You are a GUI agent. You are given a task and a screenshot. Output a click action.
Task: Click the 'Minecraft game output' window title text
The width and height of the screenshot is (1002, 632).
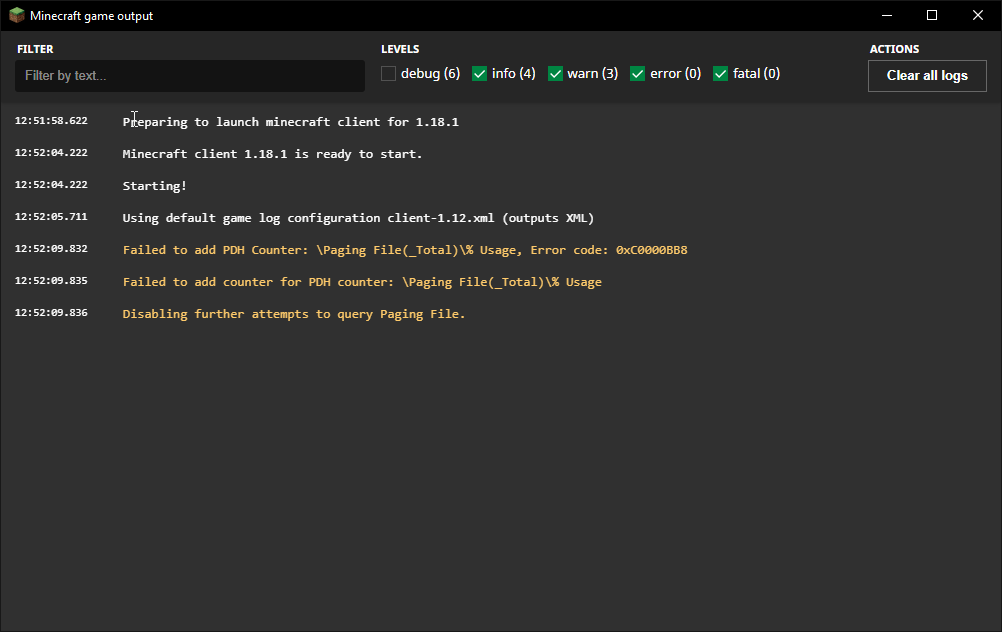(92, 16)
